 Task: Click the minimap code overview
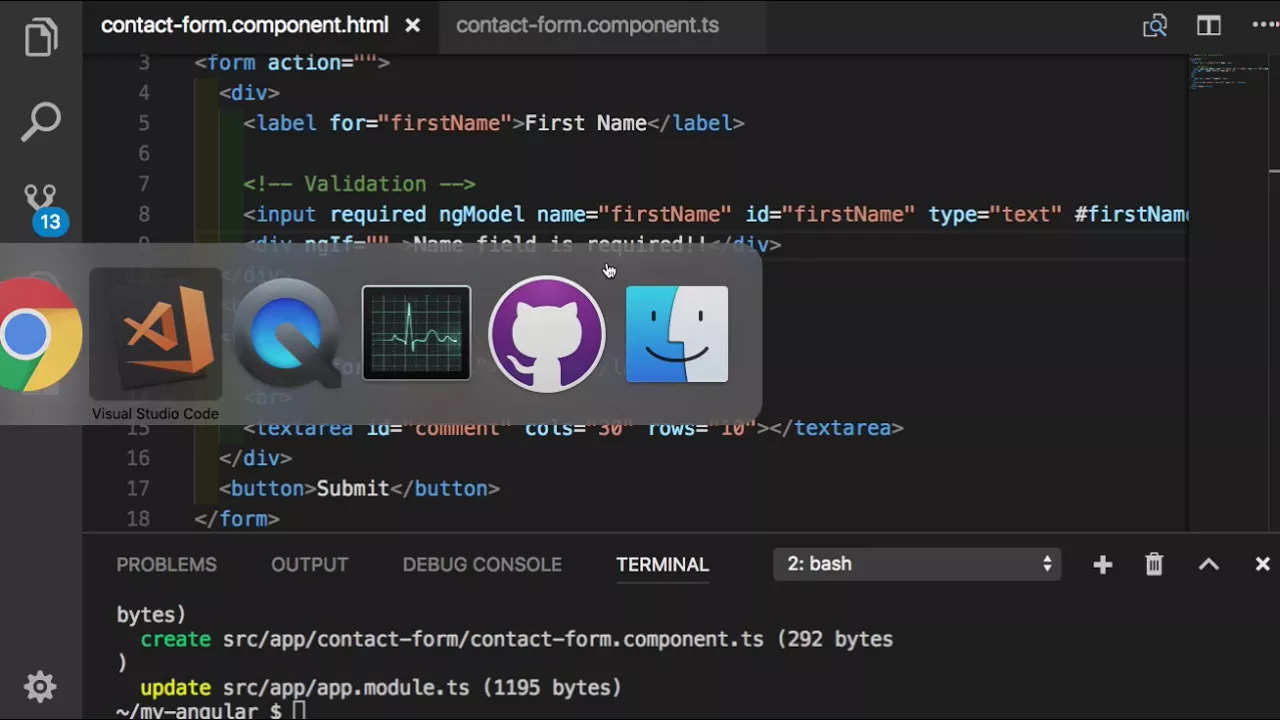(x=1228, y=70)
